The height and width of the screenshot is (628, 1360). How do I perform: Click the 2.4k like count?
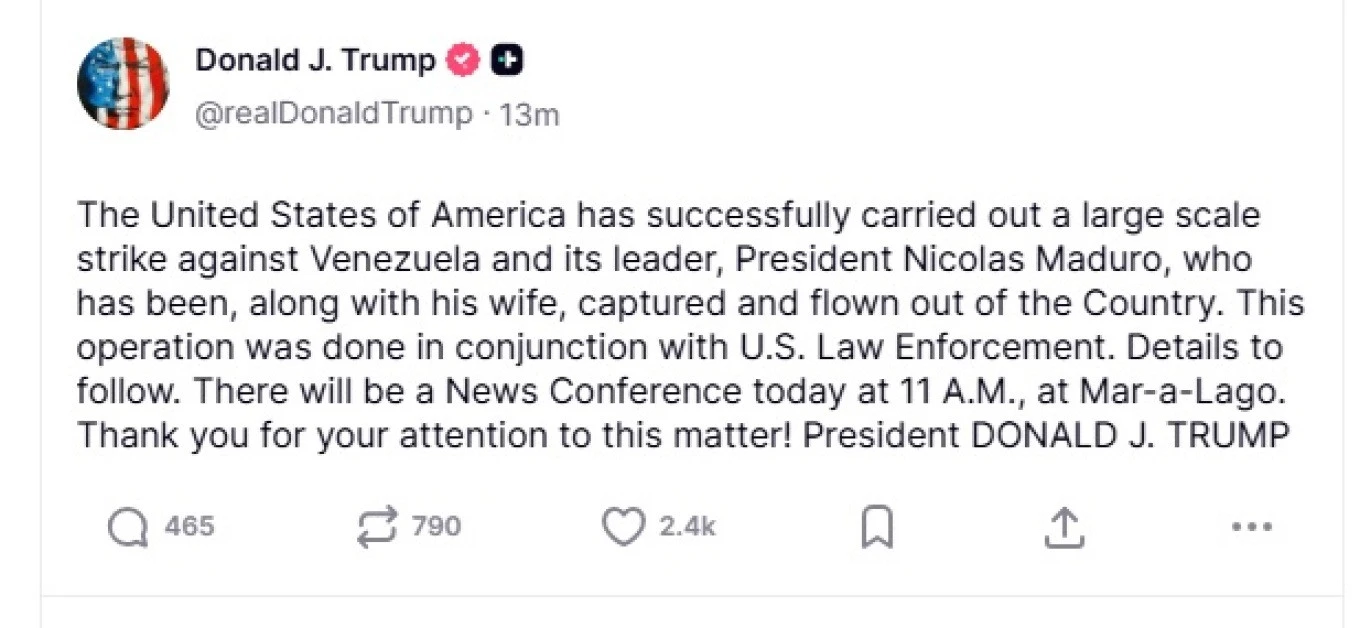tap(685, 527)
